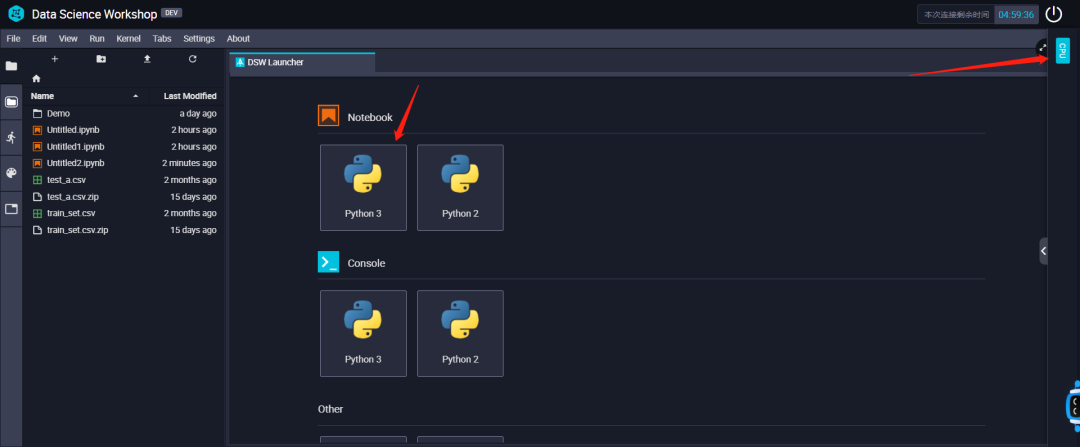Click the Data Science Workshop logo icon

tap(16, 14)
